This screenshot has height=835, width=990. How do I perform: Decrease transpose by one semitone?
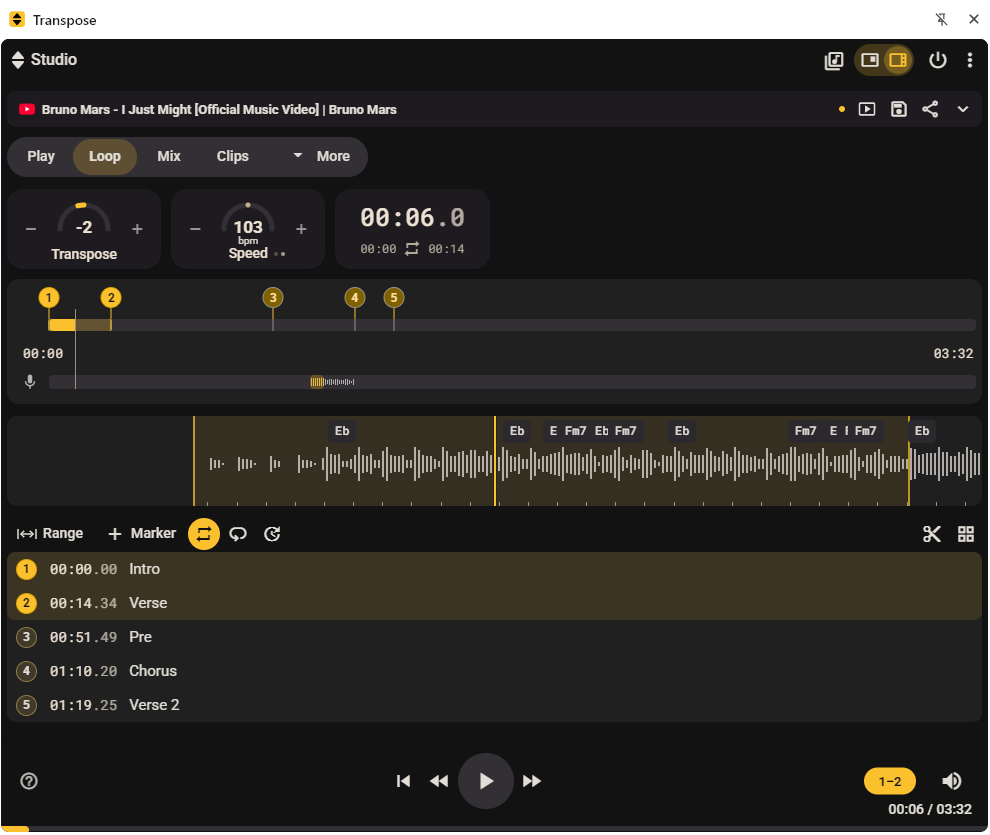[x=31, y=228]
